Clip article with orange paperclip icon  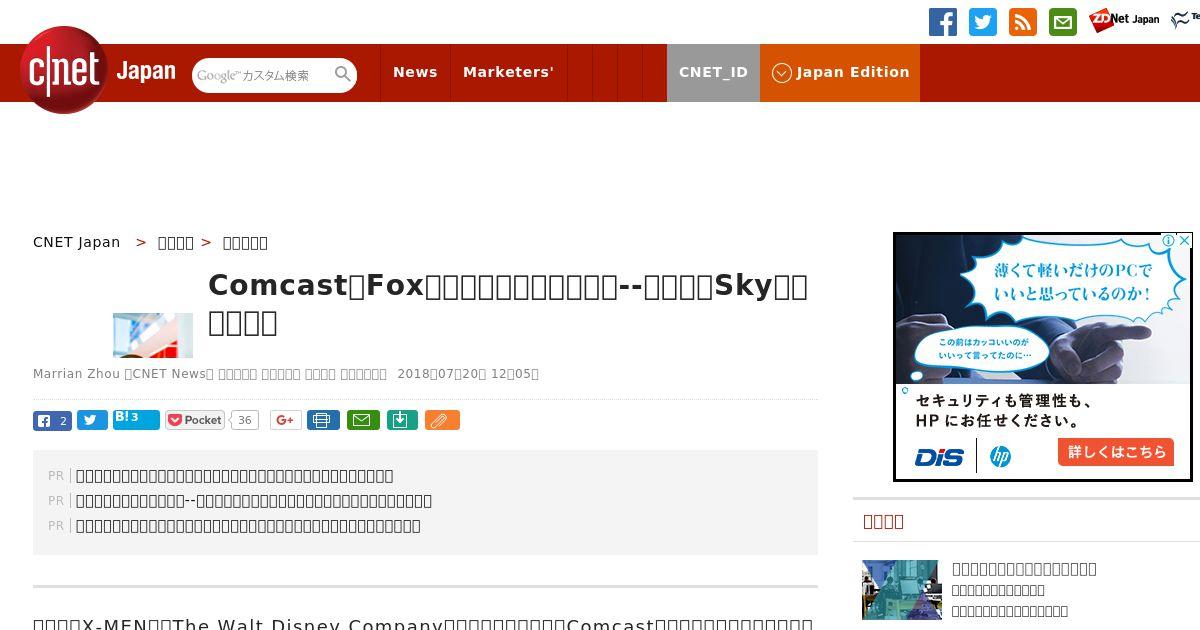pyautogui.click(x=442, y=420)
